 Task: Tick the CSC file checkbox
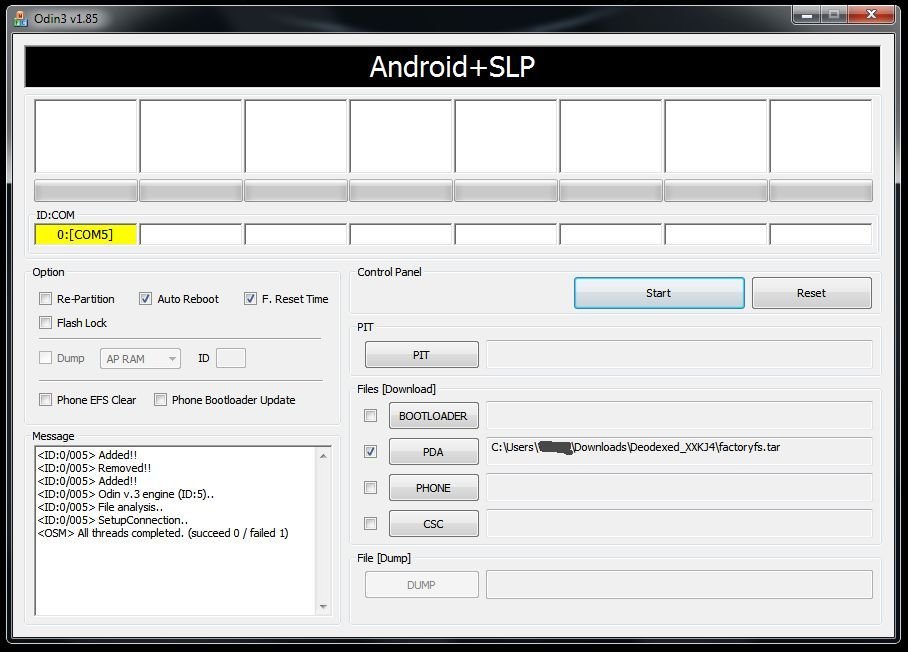tap(371, 523)
